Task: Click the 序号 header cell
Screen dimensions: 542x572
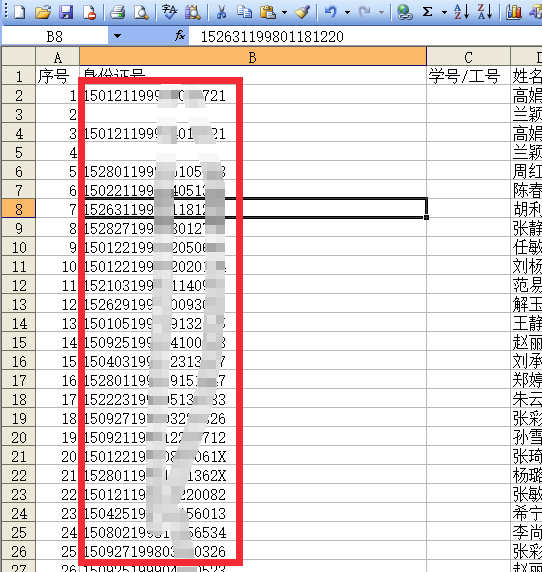Action: (57, 76)
